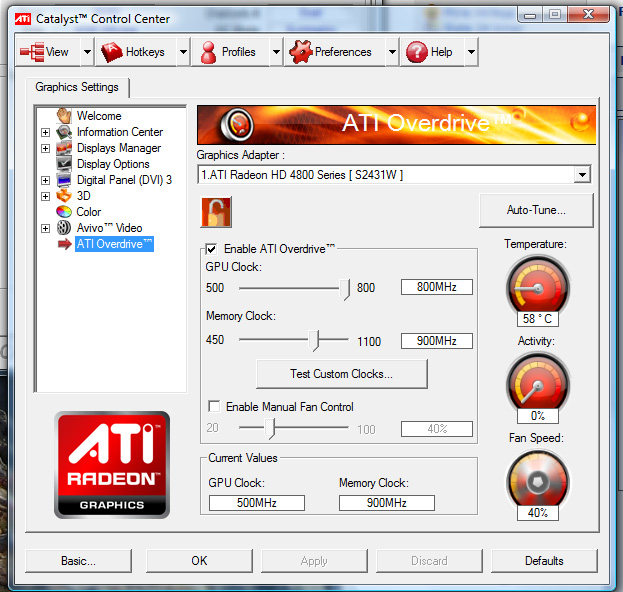The height and width of the screenshot is (592, 623).
Task: Click the Information Center icon
Action: [64, 132]
